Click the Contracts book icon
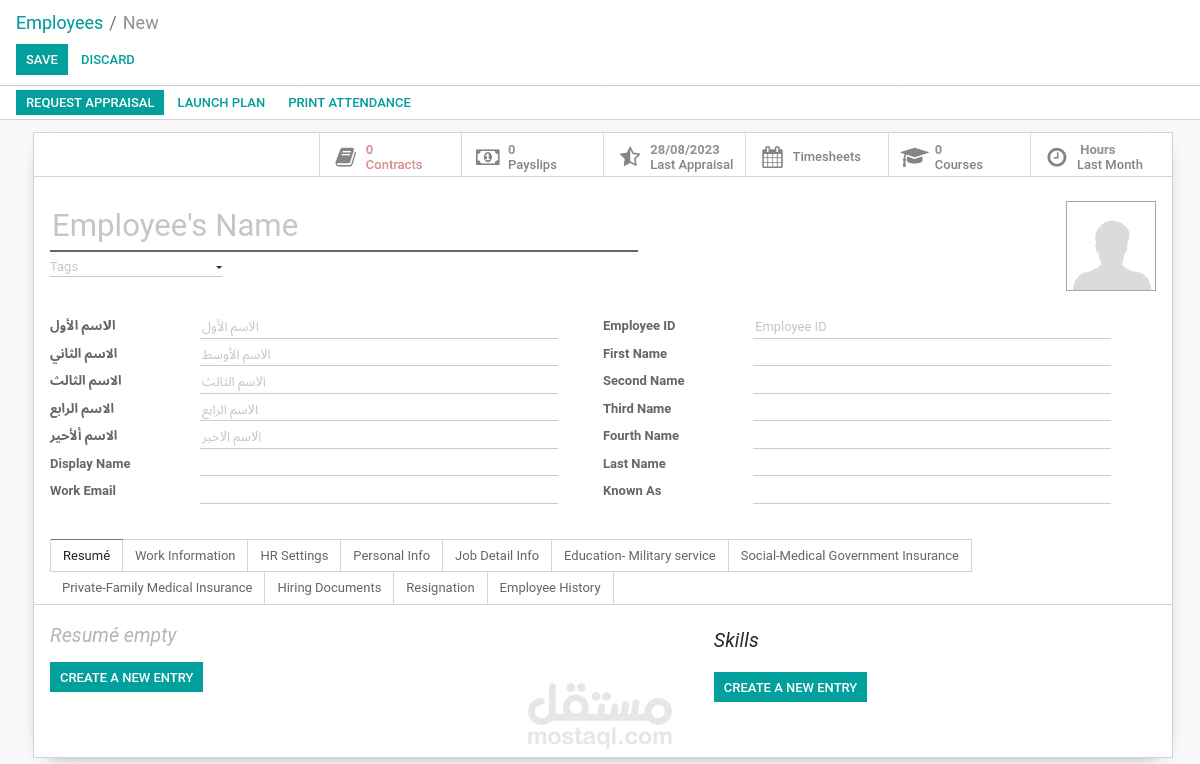The image size is (1200, 764). pyautogui.click(x=346, y=157)
